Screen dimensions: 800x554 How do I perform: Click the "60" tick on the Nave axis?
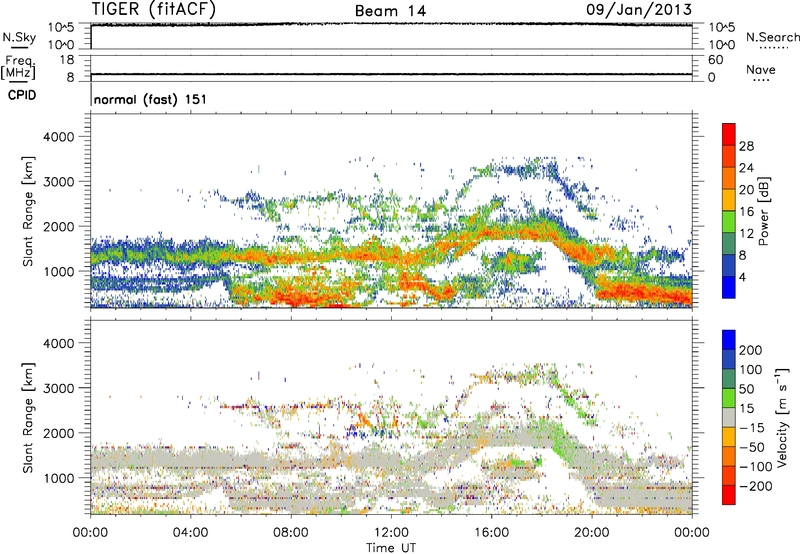click(x=716, y=60)
